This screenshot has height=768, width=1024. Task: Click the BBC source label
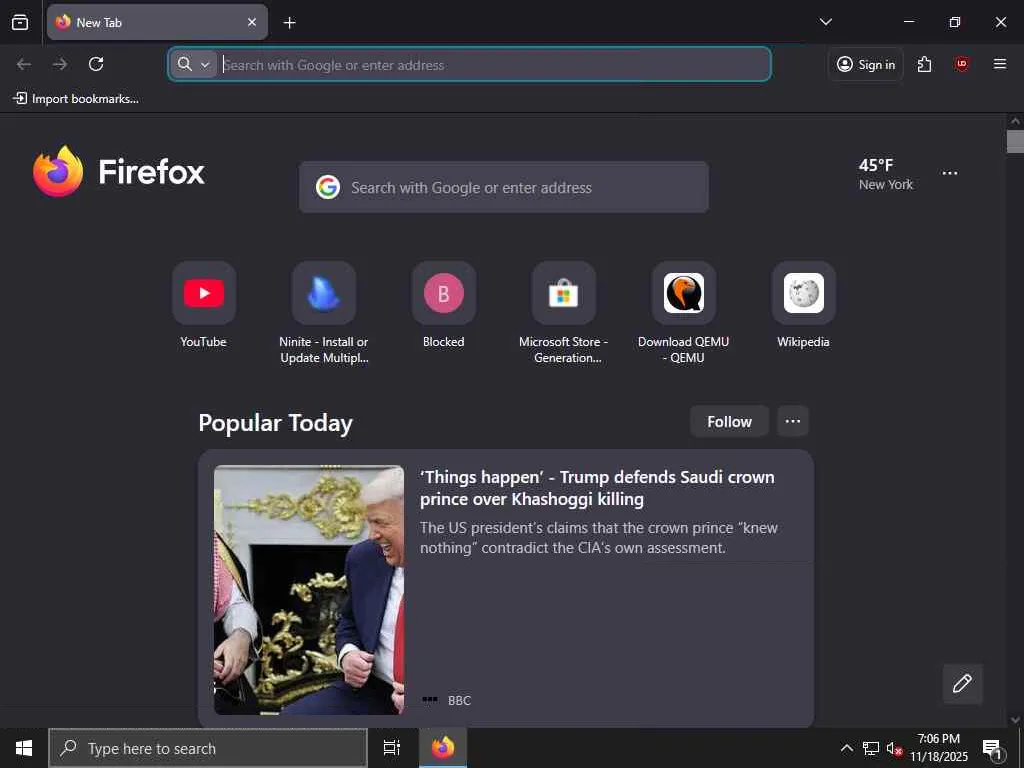459,701
